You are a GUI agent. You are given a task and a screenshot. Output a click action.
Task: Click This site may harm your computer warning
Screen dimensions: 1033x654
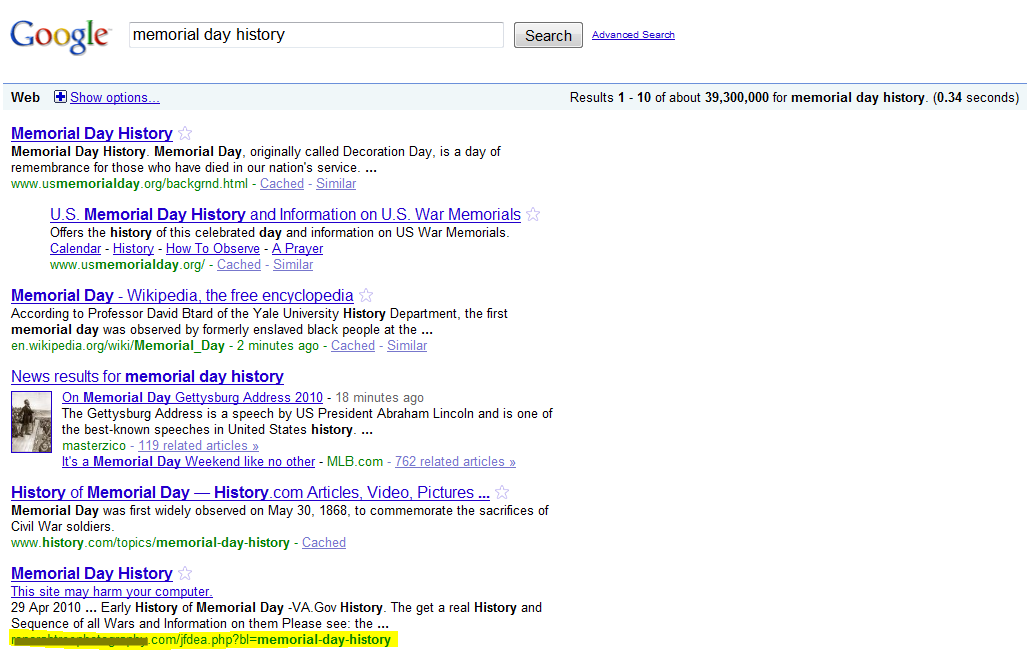pos(112,591)
